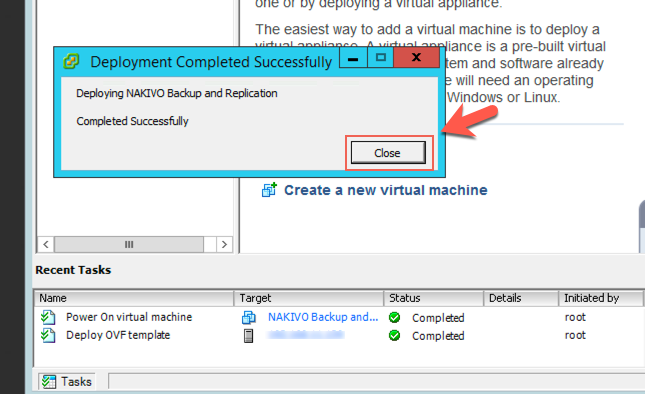Open the Tasks button in status bar

tap(67, 382)
